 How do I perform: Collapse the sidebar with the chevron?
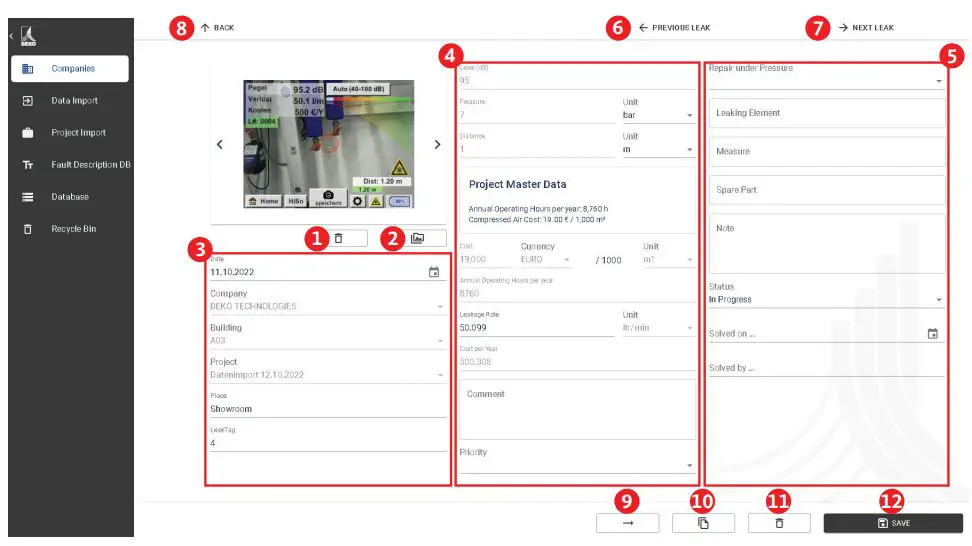pyautogui.click(x=11, y=37)
